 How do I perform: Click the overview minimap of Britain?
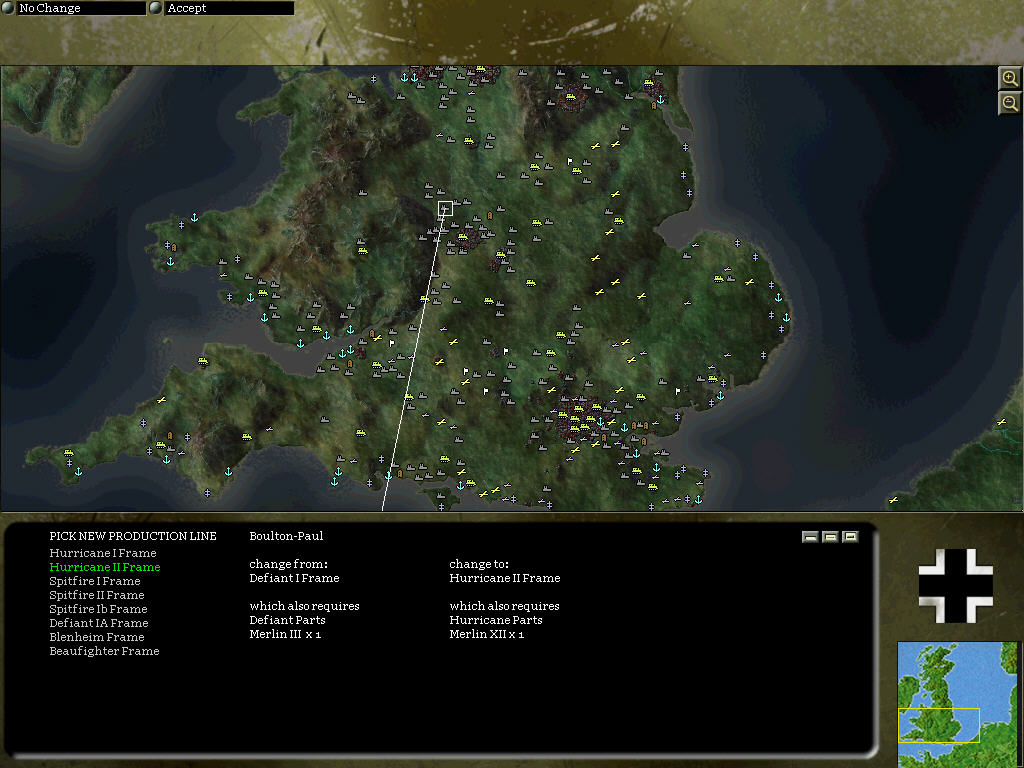957,704
